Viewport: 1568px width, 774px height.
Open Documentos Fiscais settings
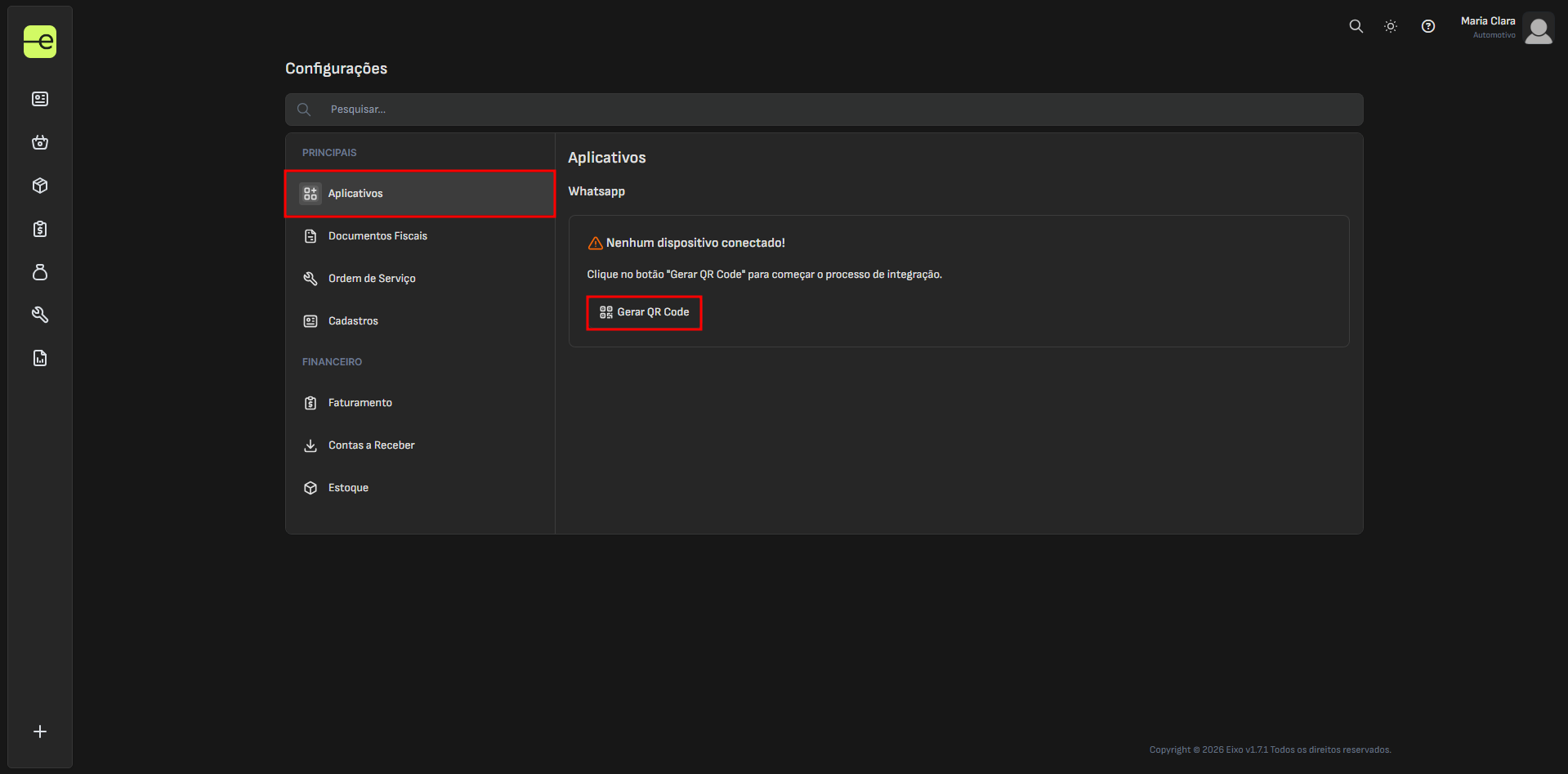[x=377, y=236]
